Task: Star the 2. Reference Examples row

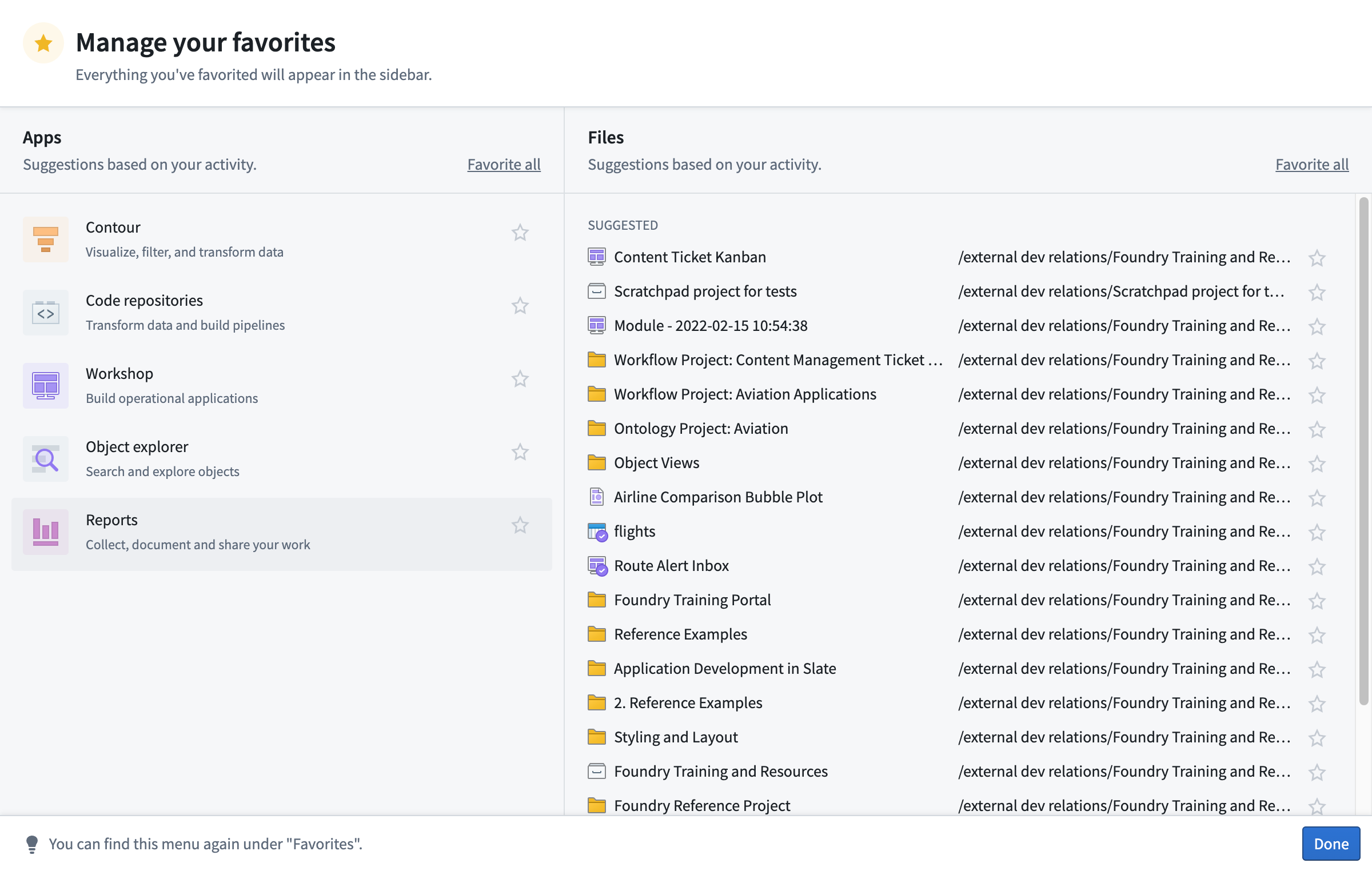Action: point(1317,704)
